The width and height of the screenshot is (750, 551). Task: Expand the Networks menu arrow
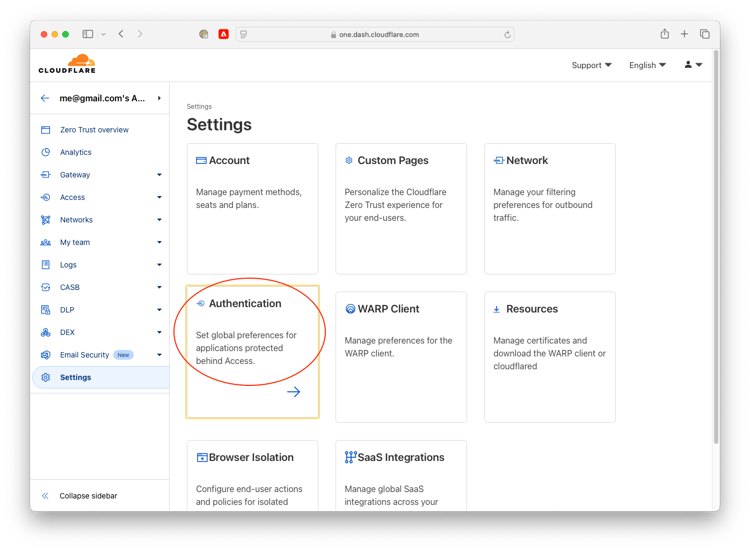tap(159, 220)
